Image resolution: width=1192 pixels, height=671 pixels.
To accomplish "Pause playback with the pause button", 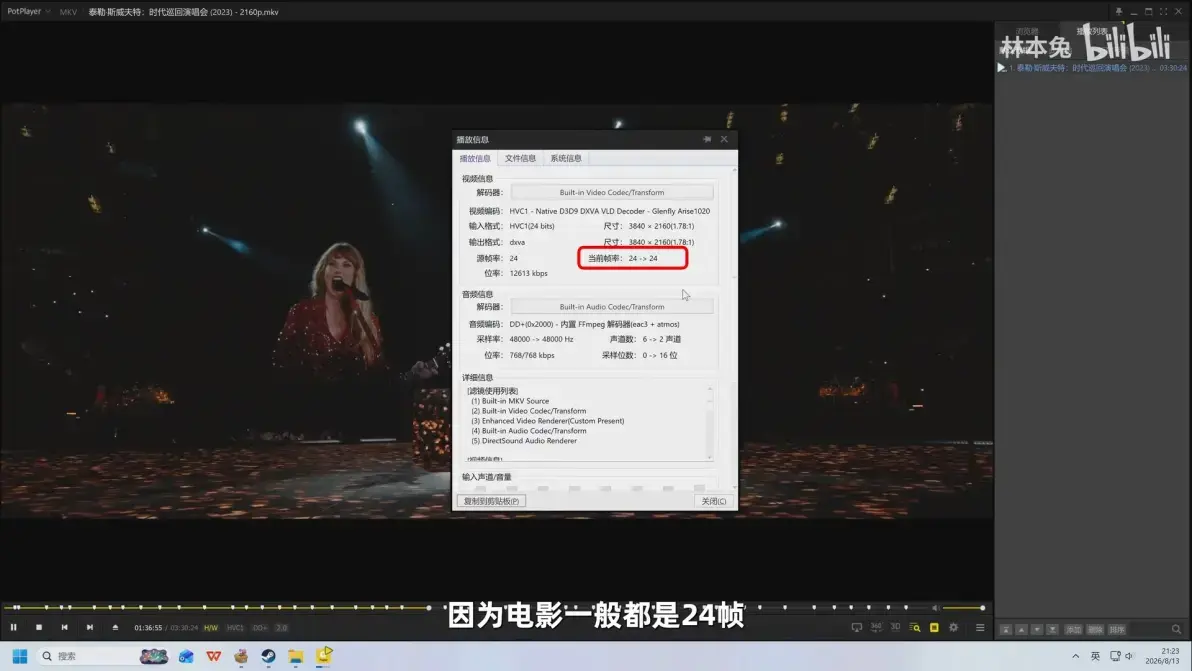I will click(x=14, y=628).
